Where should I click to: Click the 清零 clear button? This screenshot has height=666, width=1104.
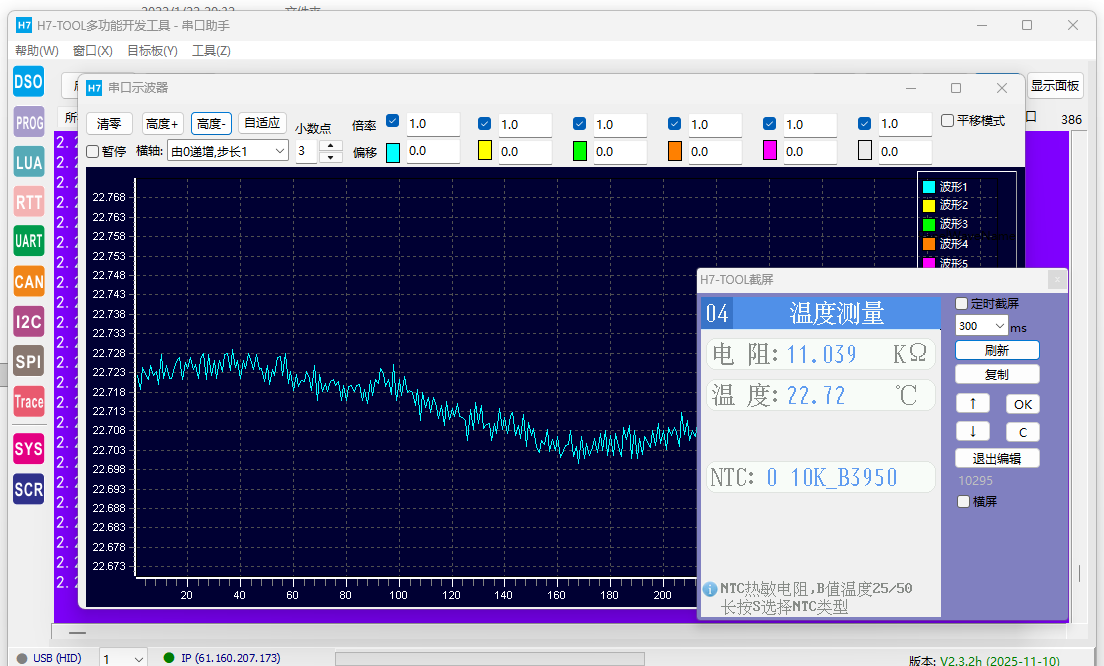[109, 124]
